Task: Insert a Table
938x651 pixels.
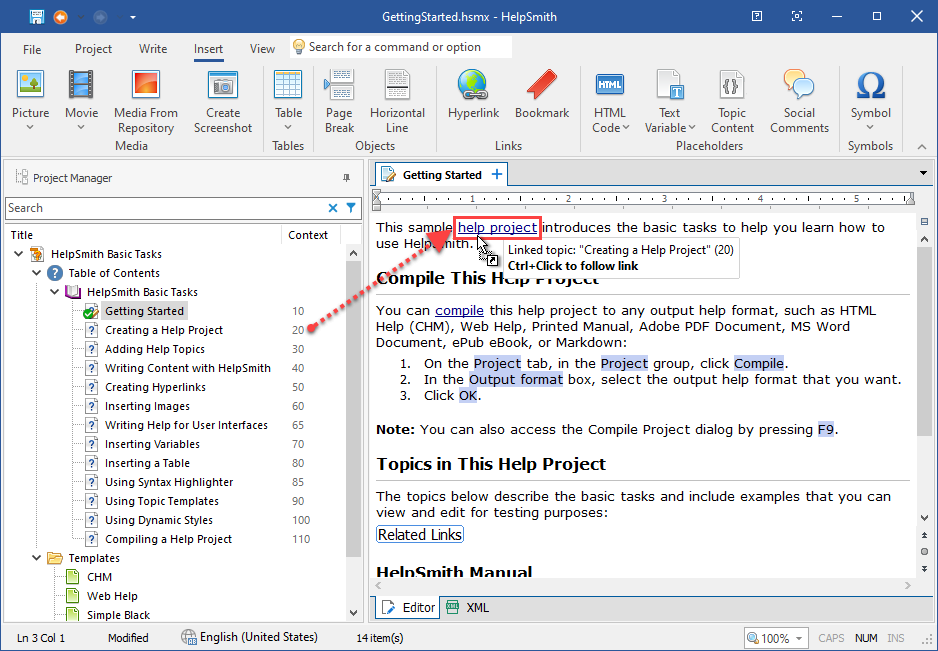Action: tap(288, 99)
